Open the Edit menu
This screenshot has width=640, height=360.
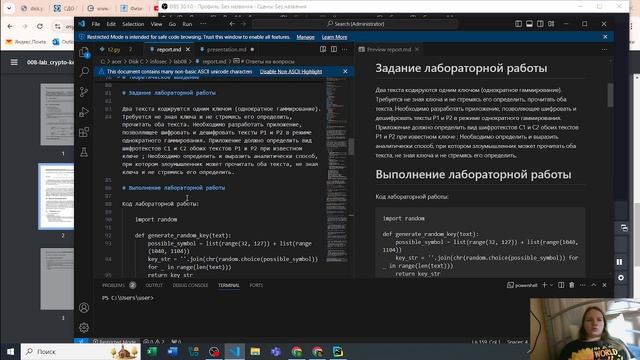click(111, 24)
